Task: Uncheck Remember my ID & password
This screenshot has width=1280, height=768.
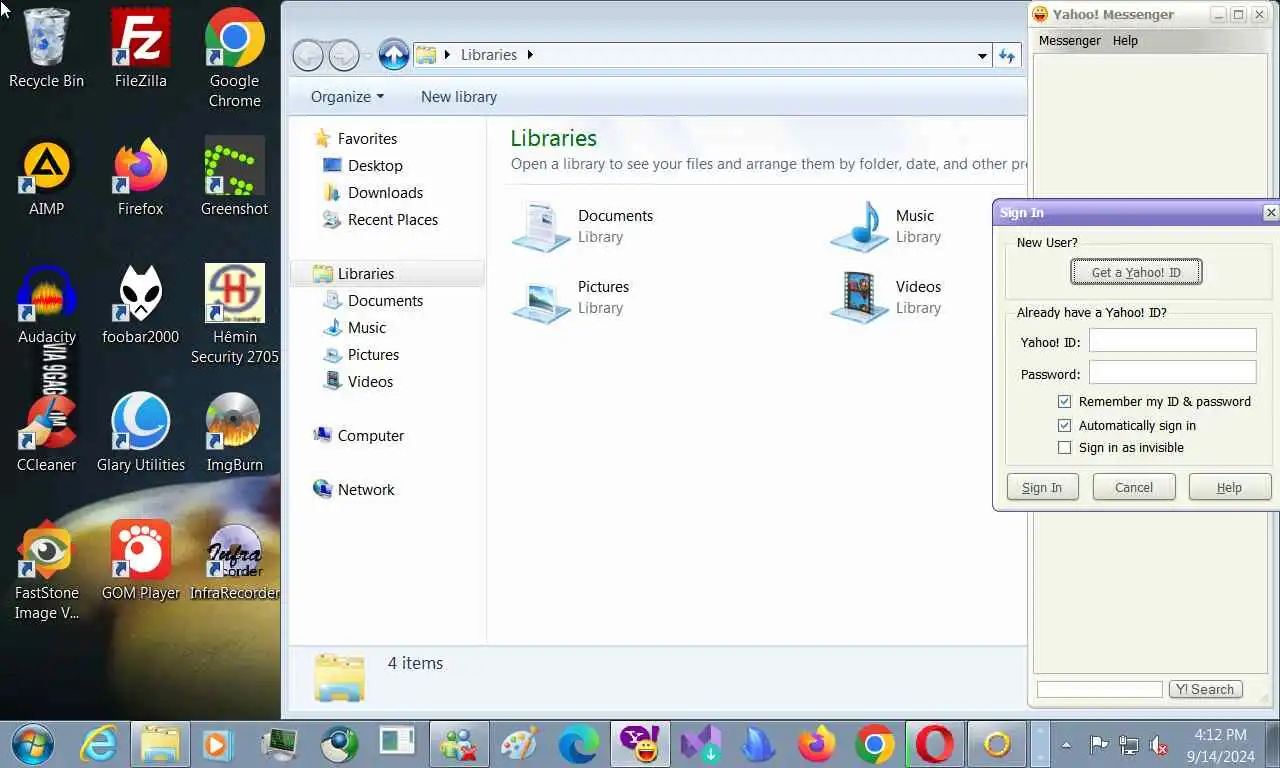Action: [1065, 401]
